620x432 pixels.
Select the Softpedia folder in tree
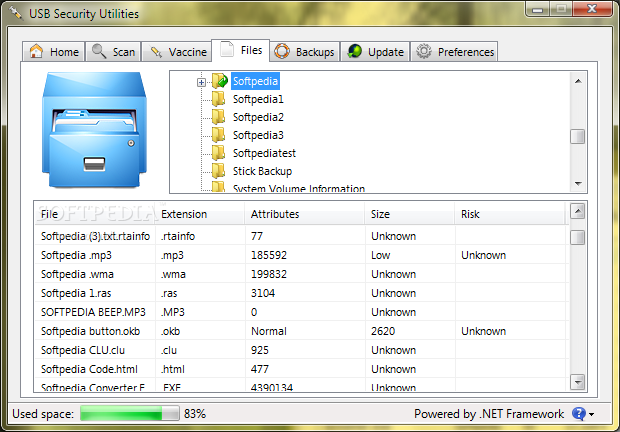[x=255, y=81]
